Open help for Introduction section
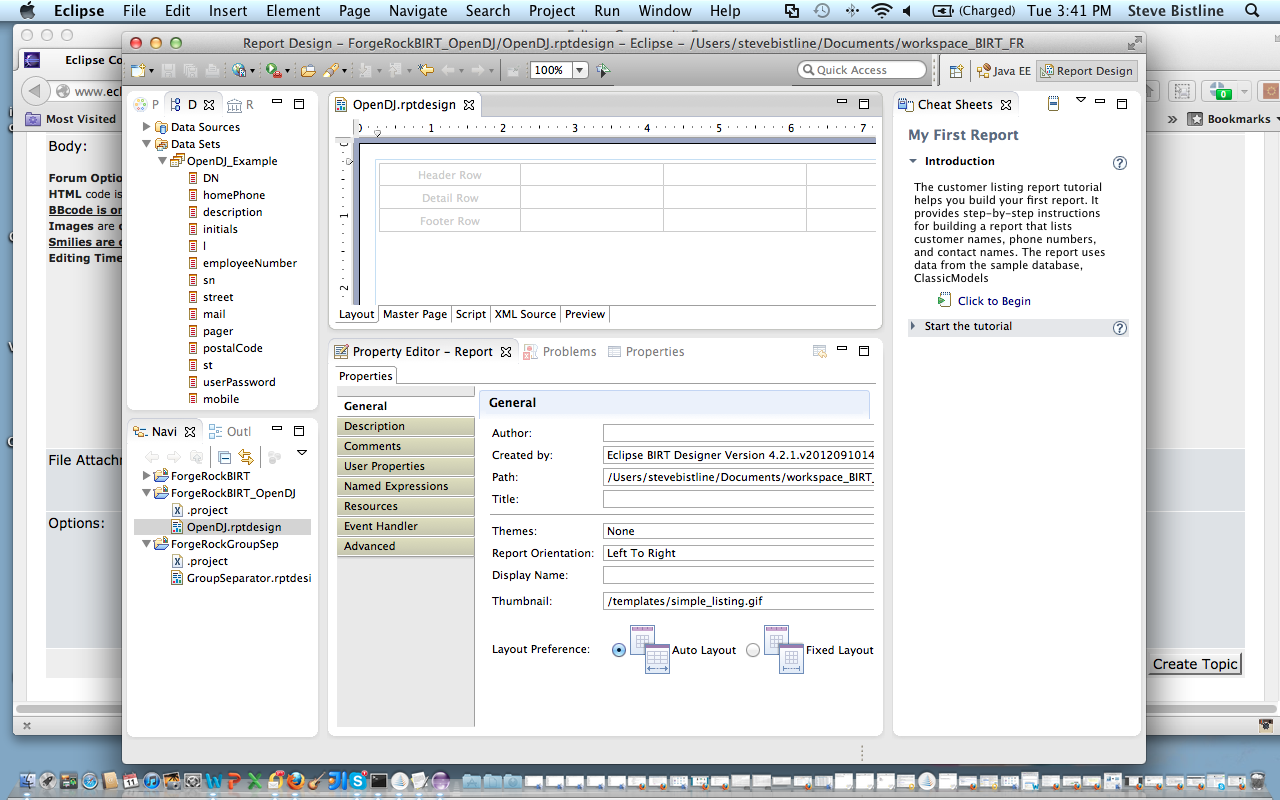Image resolution: width=1280 pixels, height=800 pixels. click(x=1120, y=162)
